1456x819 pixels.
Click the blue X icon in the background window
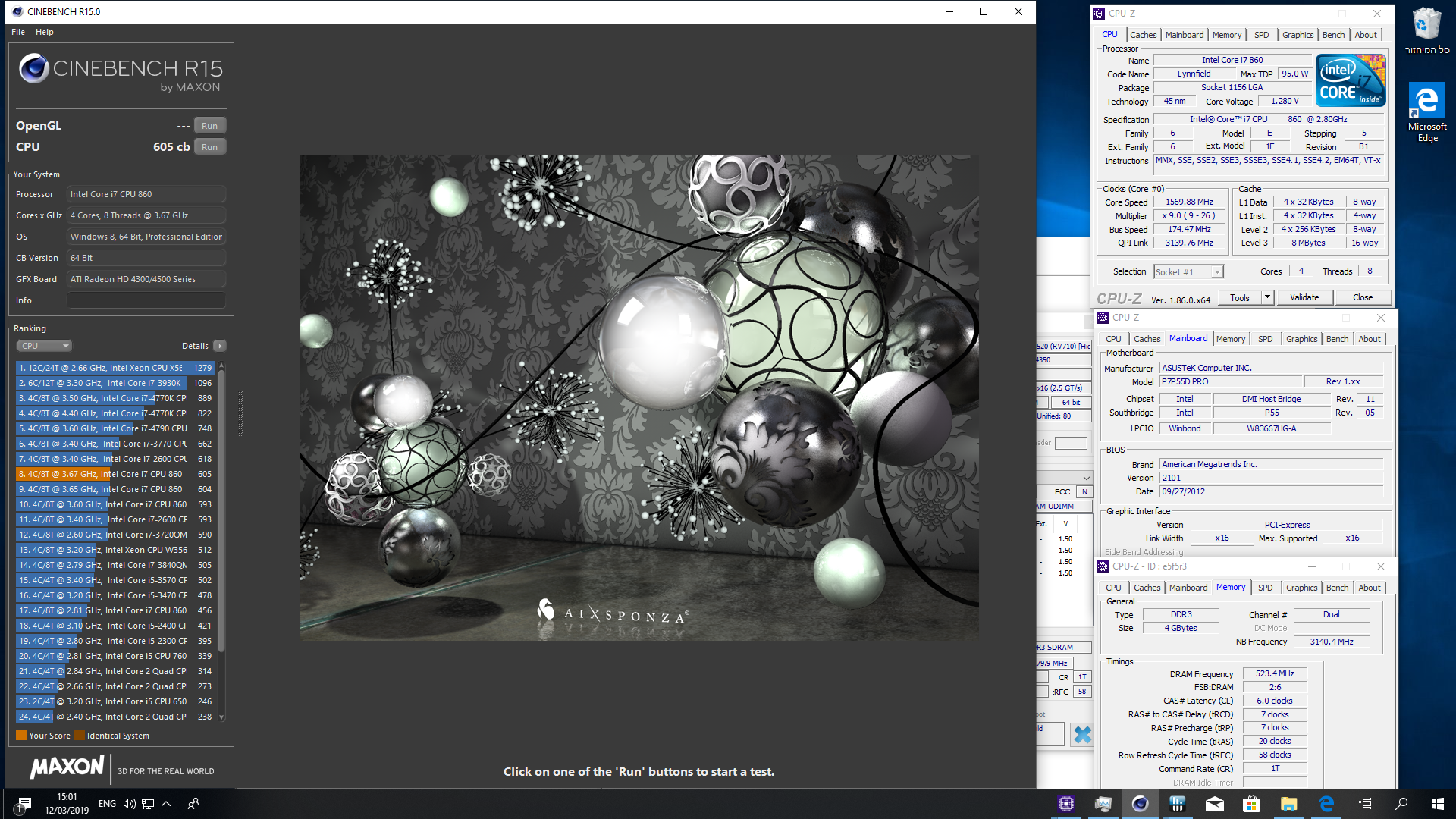pos(1082,734)
